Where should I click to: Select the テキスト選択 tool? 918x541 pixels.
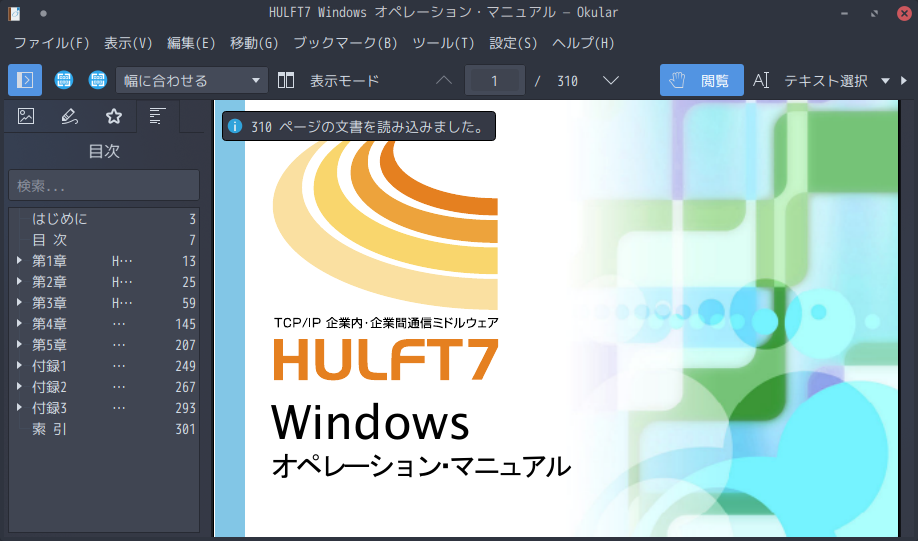810,81
